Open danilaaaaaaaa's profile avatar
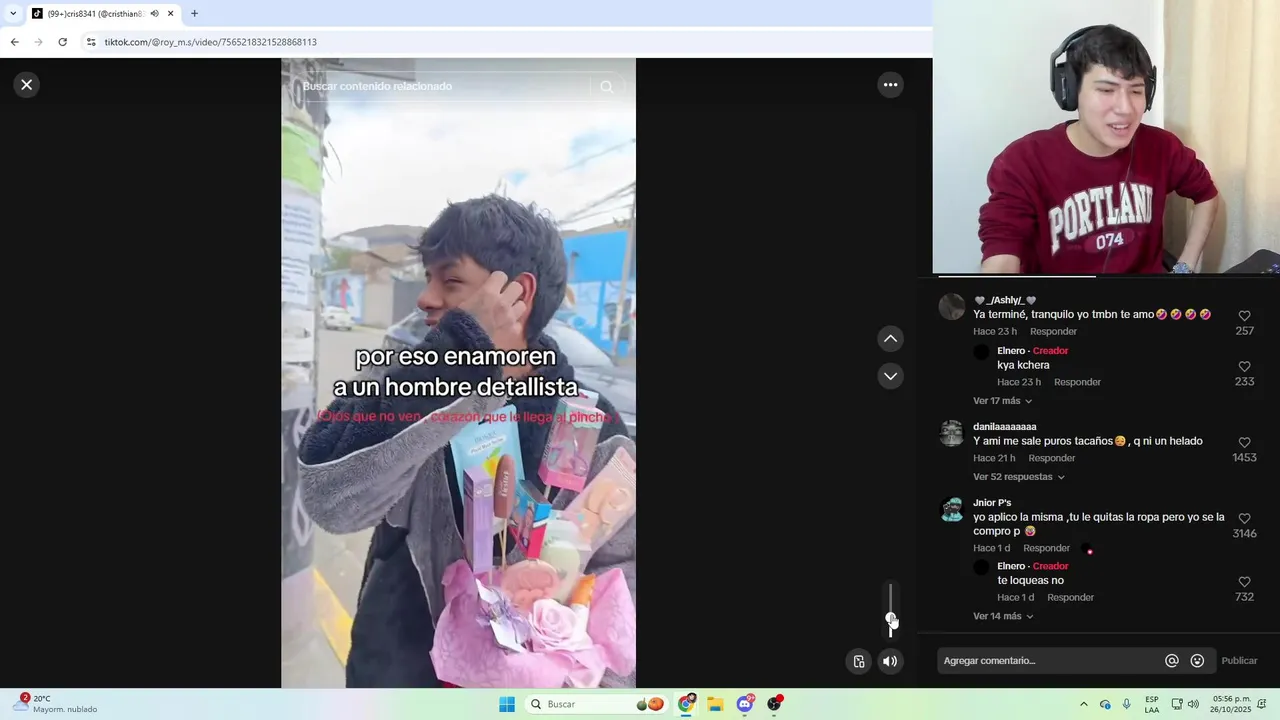 tap(951, 433)
